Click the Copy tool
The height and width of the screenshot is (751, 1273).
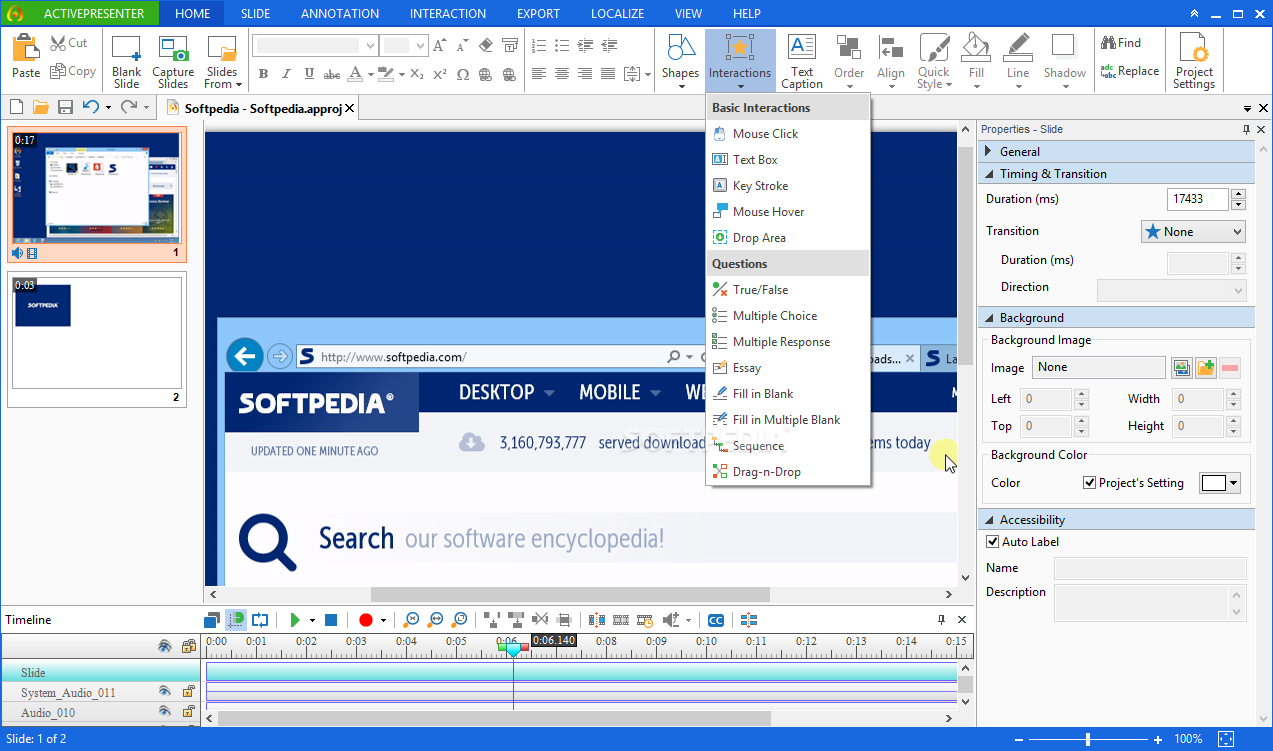click(72, 71)
